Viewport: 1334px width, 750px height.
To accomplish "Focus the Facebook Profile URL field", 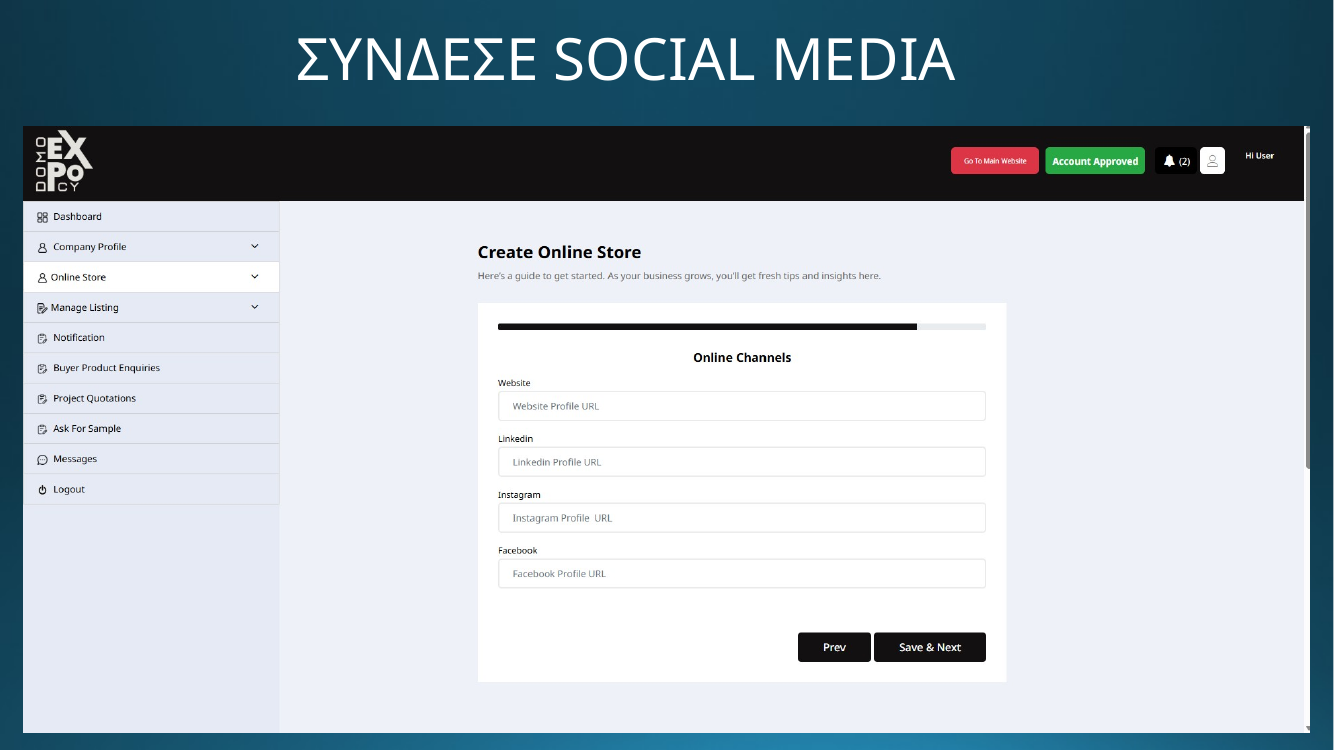I will [742, 574].
